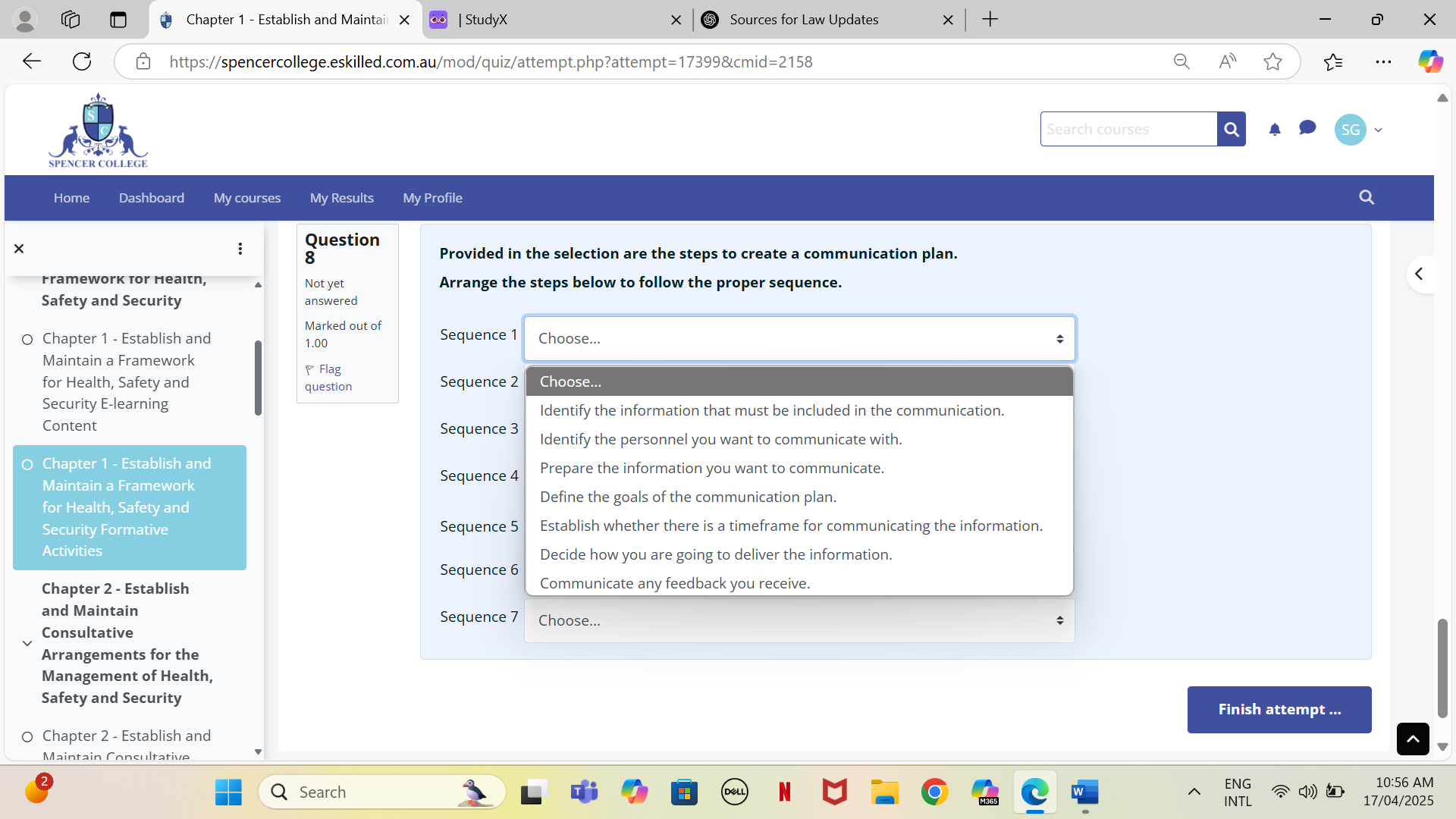Switch to the Sources for Law Updates tab
This screenshot has height=819, width=1456.
pyautogui.click(x=805, y=19)
